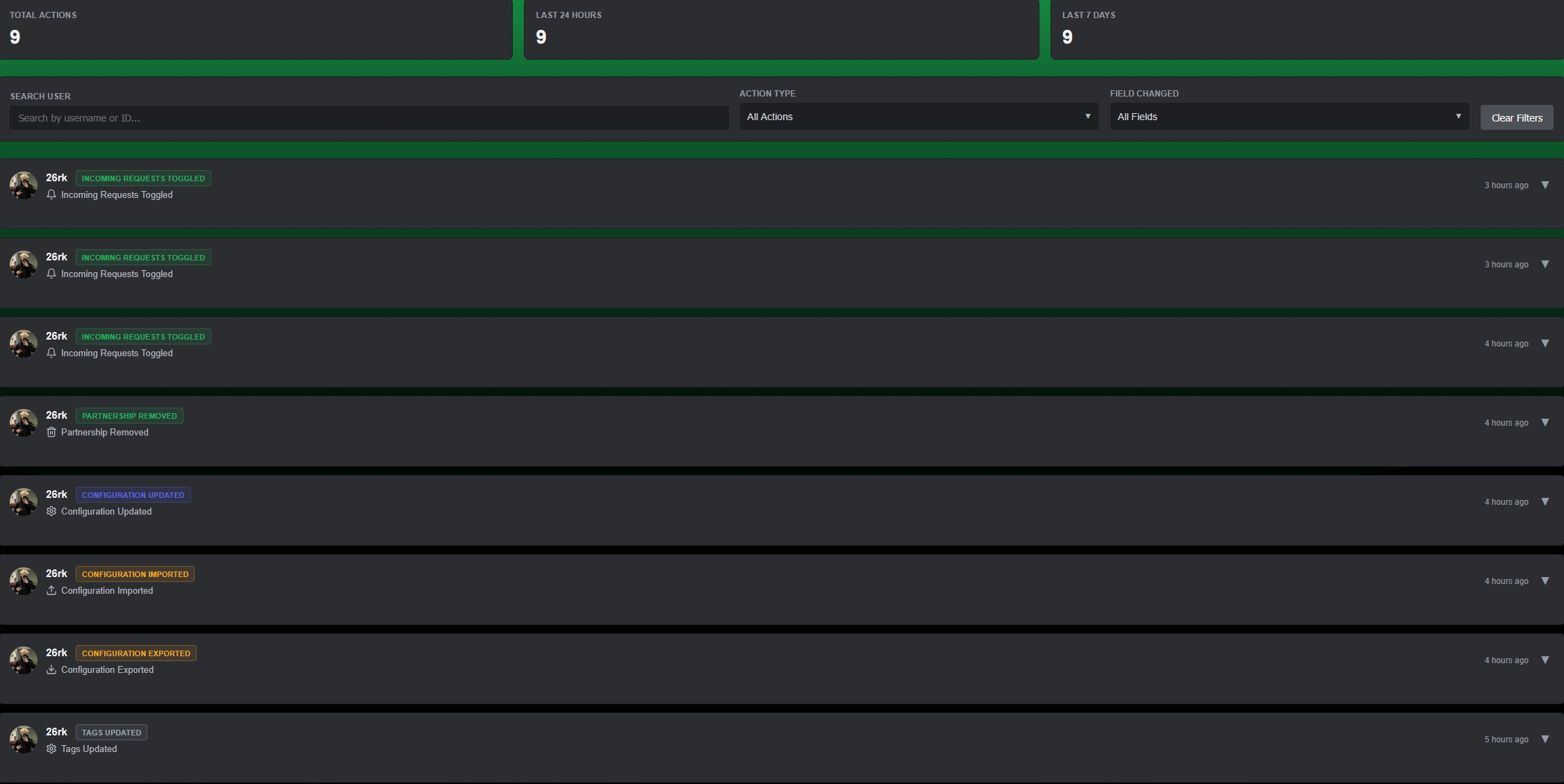This screenshot has height=784, width=1564.
Task: Click the download icon next to Configuration Exported
Action: (x=51, y=670)
